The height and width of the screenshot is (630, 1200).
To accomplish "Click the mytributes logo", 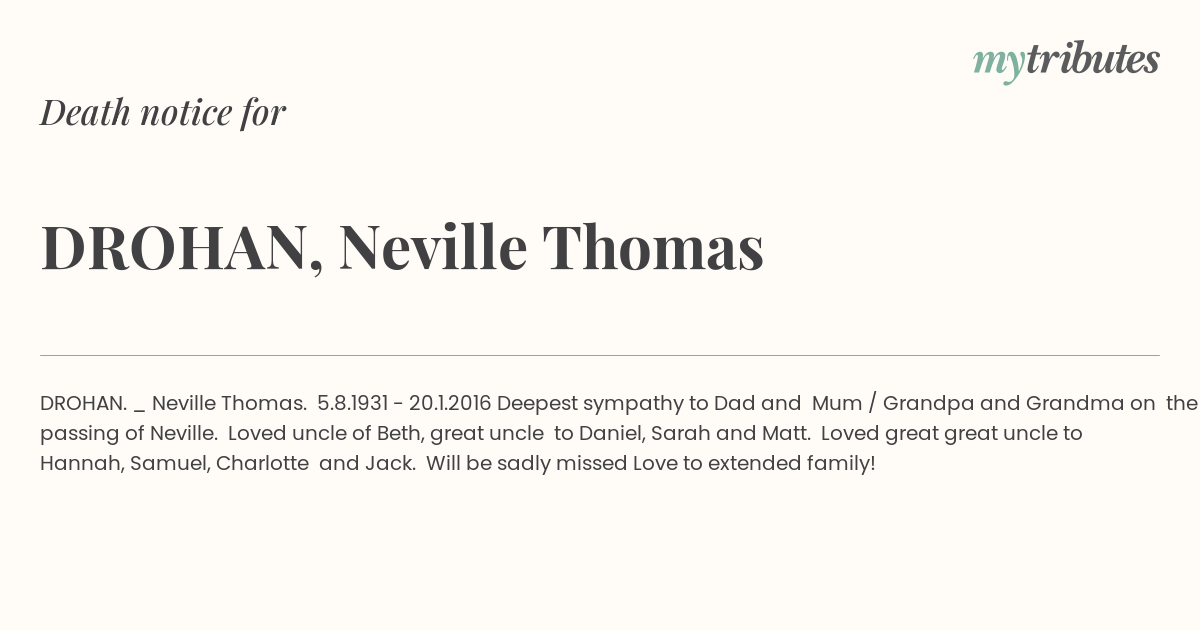I will click(x=1066, y=61).
